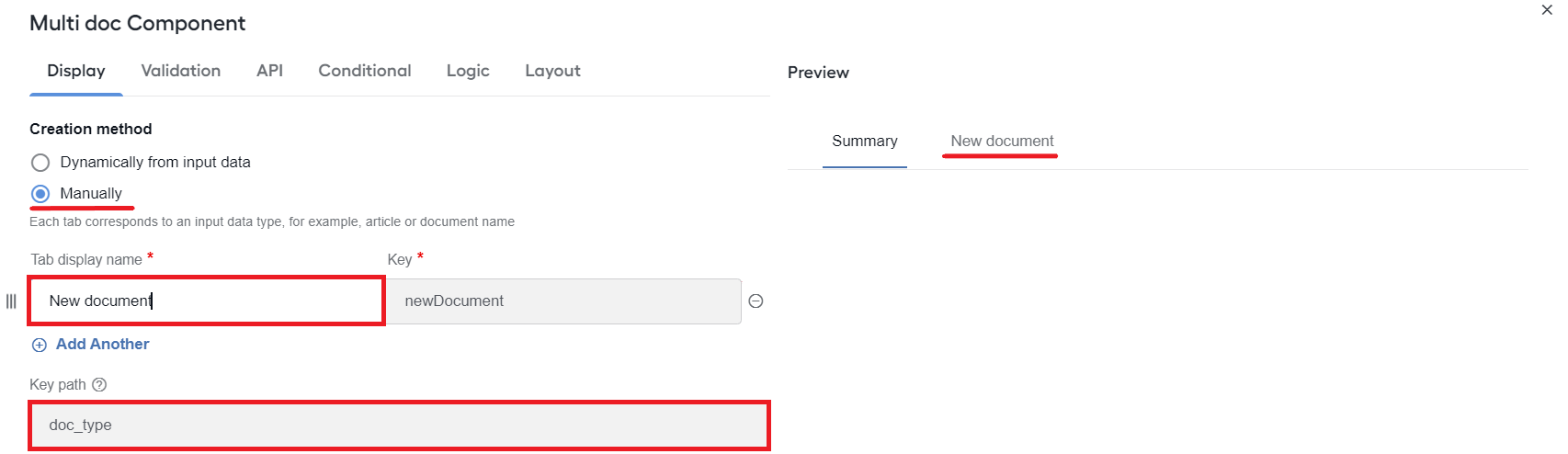Click the Key path field with doc_type
1568x454 pixels.
tap(399, 426)
